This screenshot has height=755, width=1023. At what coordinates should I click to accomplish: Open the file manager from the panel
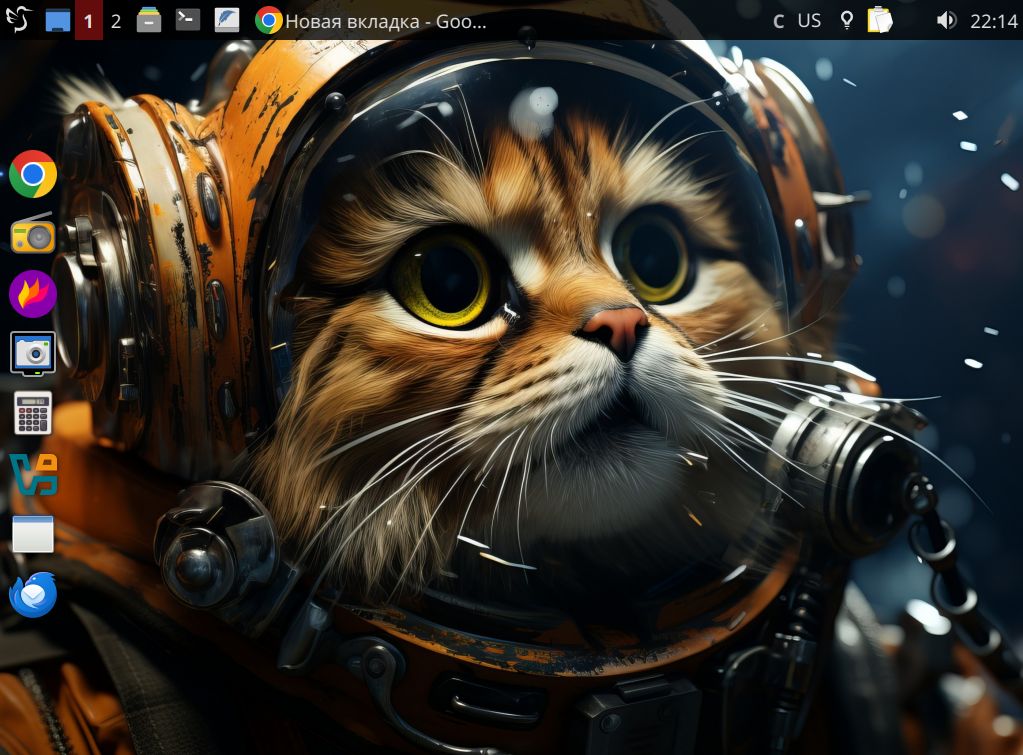[149, 20]
